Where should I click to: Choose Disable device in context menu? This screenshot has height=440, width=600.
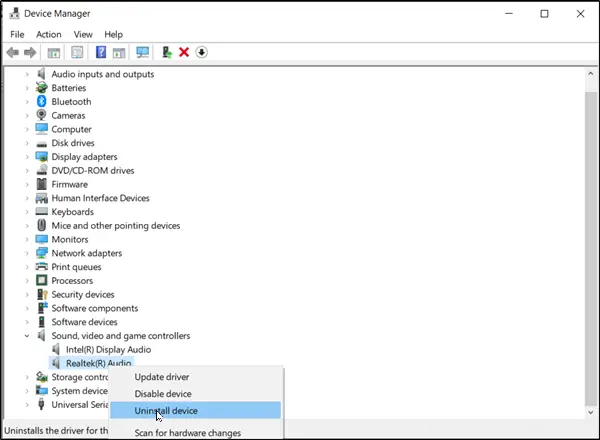click(x=163, y=394)
